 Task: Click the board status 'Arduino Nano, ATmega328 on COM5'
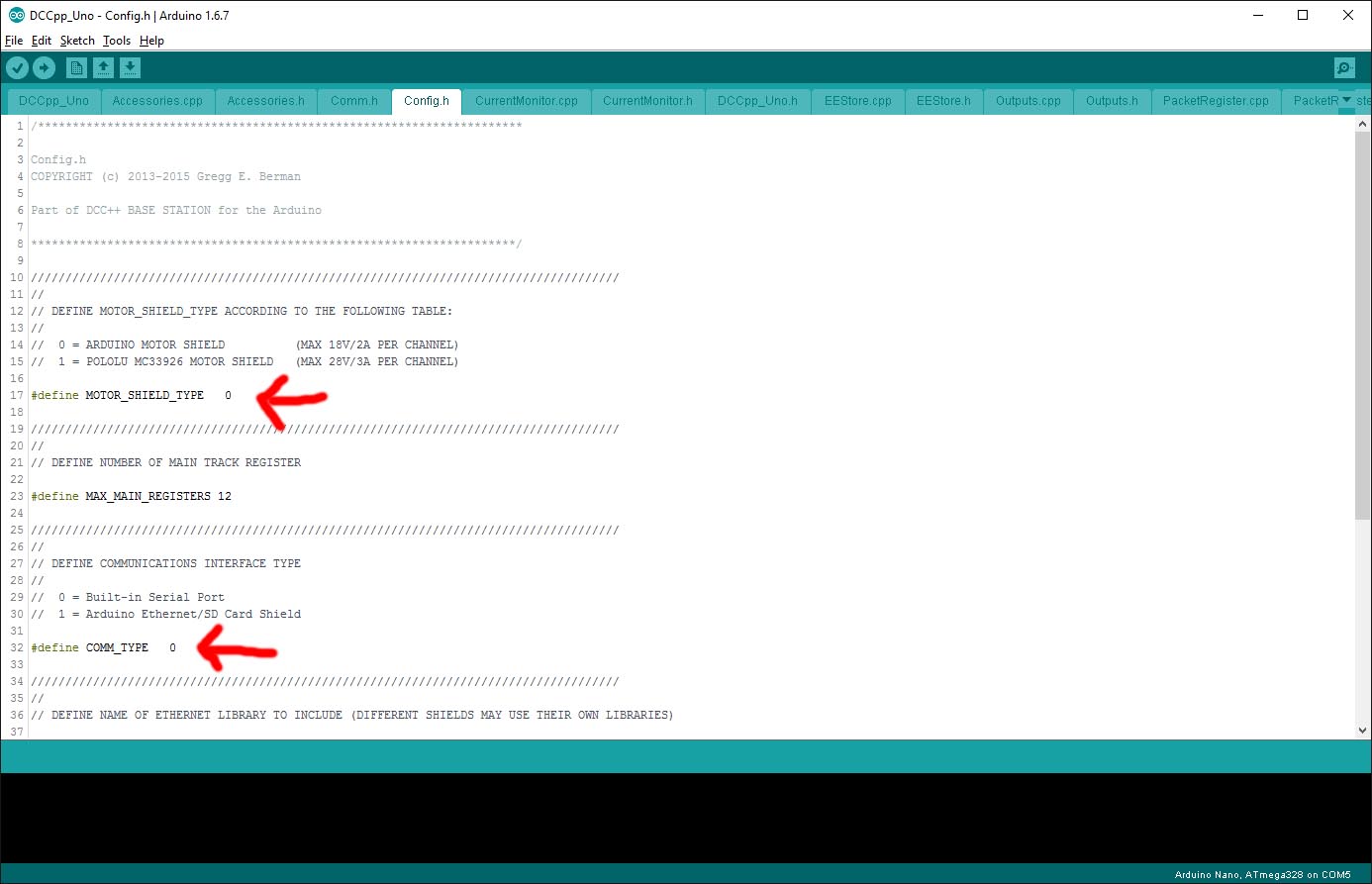point(1262,874)
